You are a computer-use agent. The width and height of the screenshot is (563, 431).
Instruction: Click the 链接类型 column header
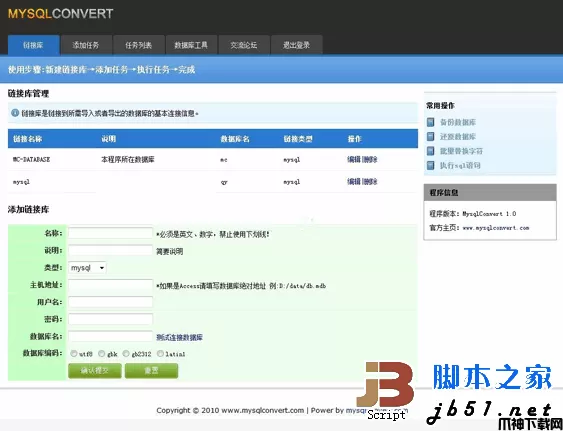click(298, 139)
